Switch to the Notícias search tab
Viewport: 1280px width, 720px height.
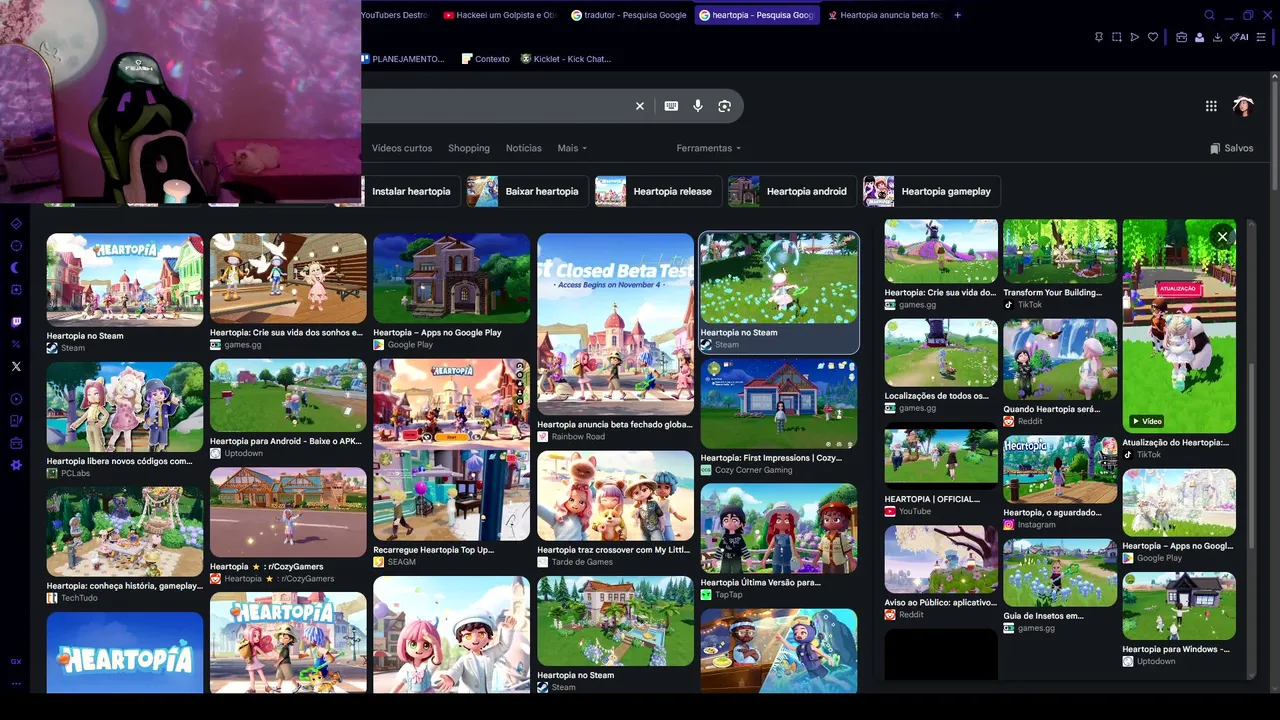coord(524,148)
